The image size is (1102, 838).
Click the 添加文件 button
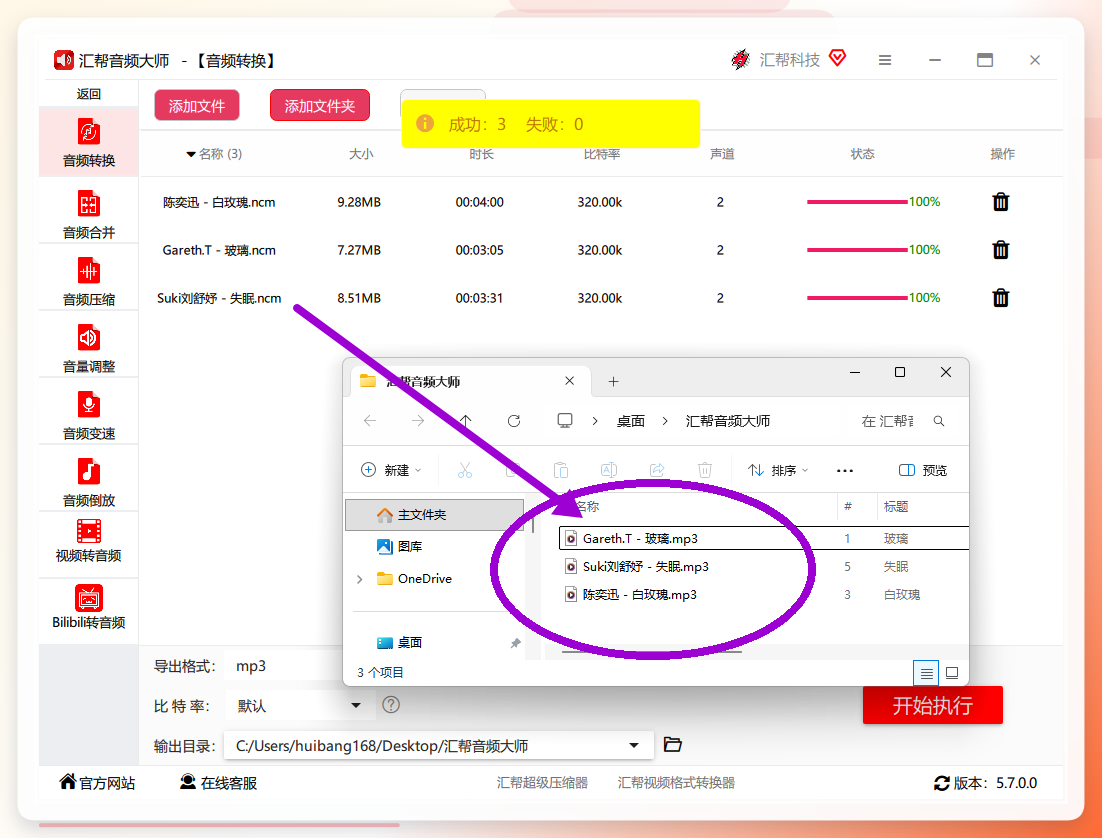pyautogui.click(x=197, y=105)
